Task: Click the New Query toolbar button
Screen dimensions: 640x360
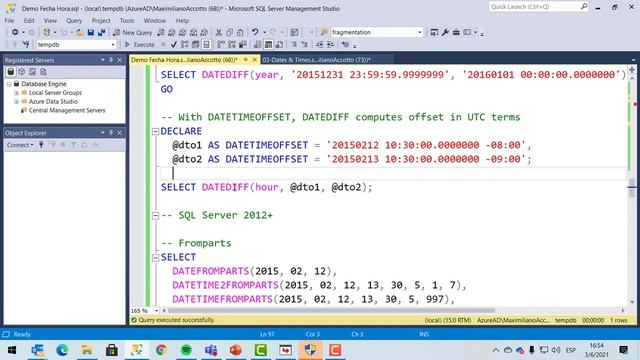Action: point(133,32)
